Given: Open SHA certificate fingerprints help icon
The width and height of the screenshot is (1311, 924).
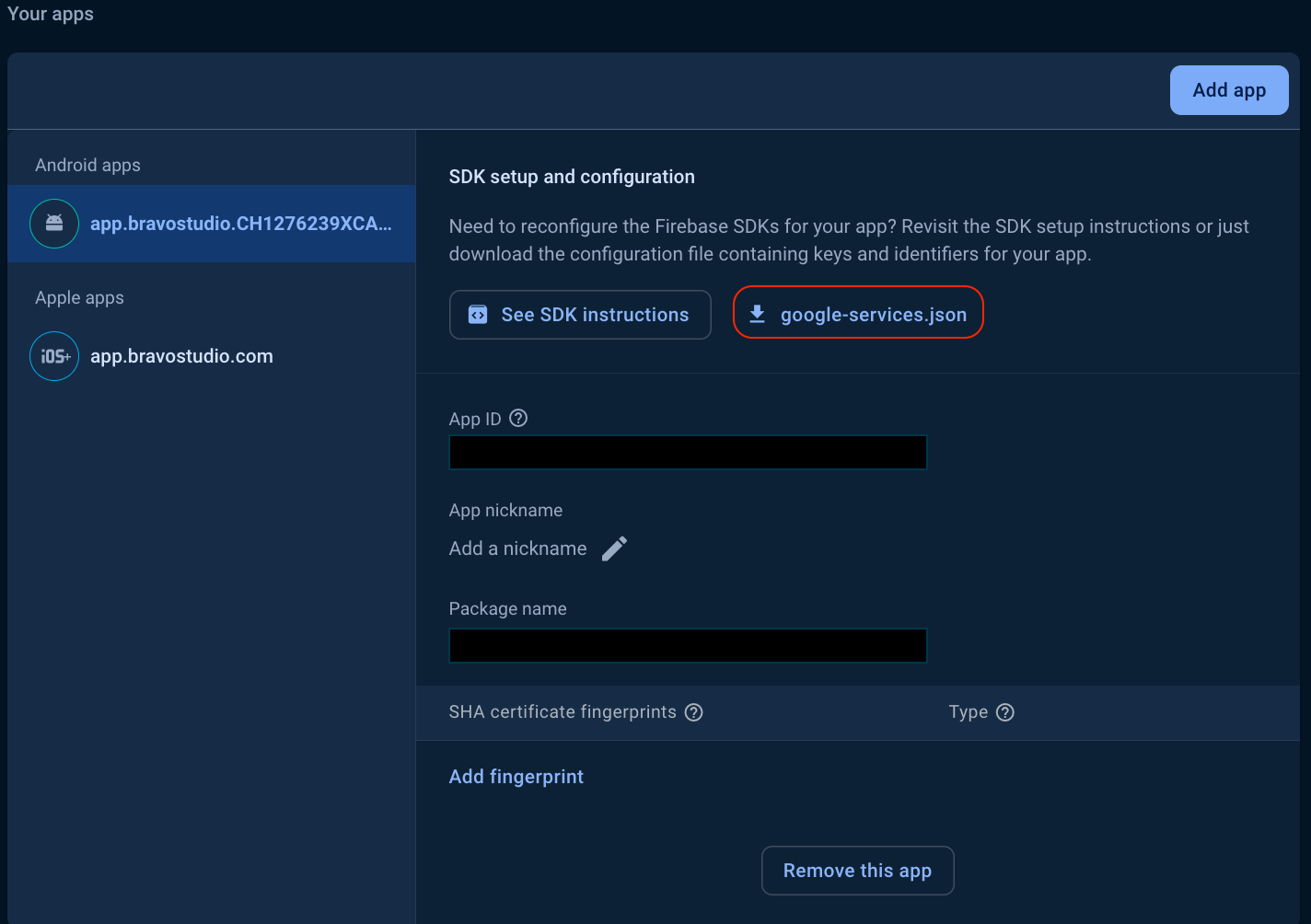Looking at the screenshot, I should pyautogui.click(x=694, y=712).
